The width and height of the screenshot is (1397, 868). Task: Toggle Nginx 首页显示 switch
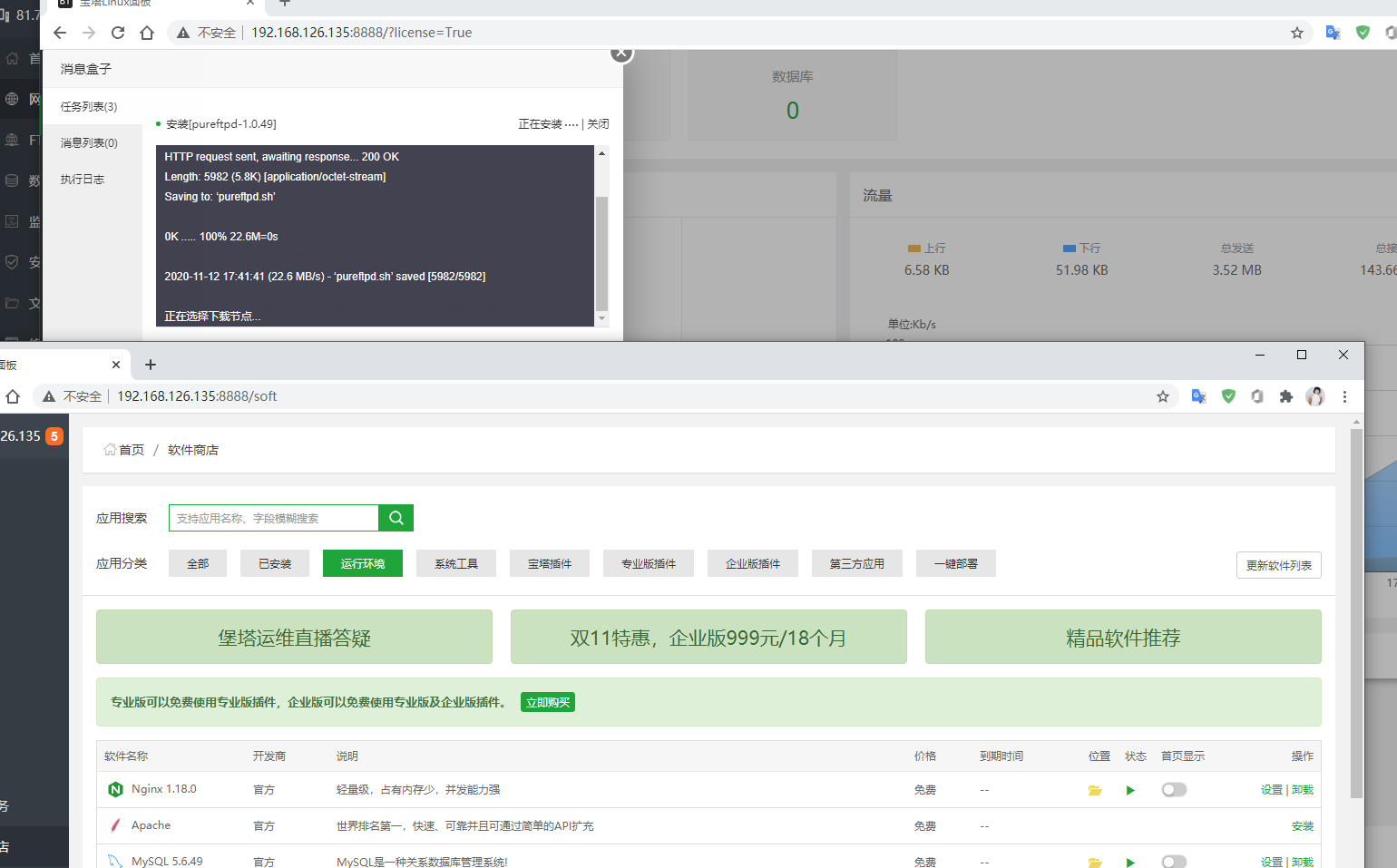(1174, 790)
